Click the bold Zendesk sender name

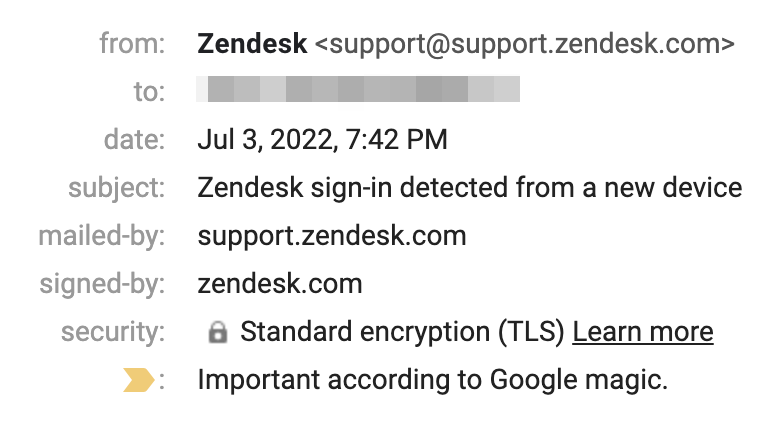pos(252,44)
